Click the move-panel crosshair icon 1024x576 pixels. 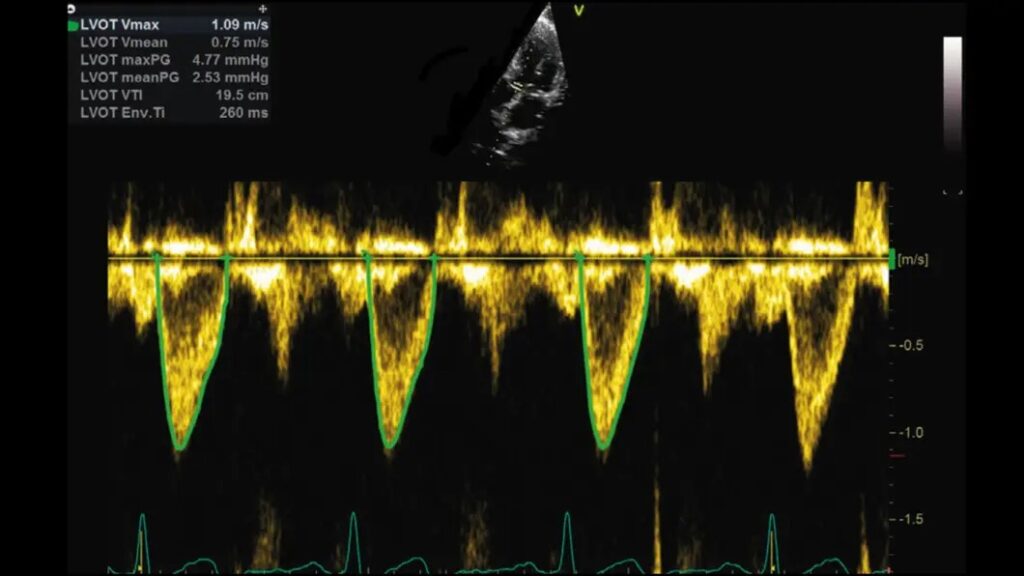pos(263,9)
